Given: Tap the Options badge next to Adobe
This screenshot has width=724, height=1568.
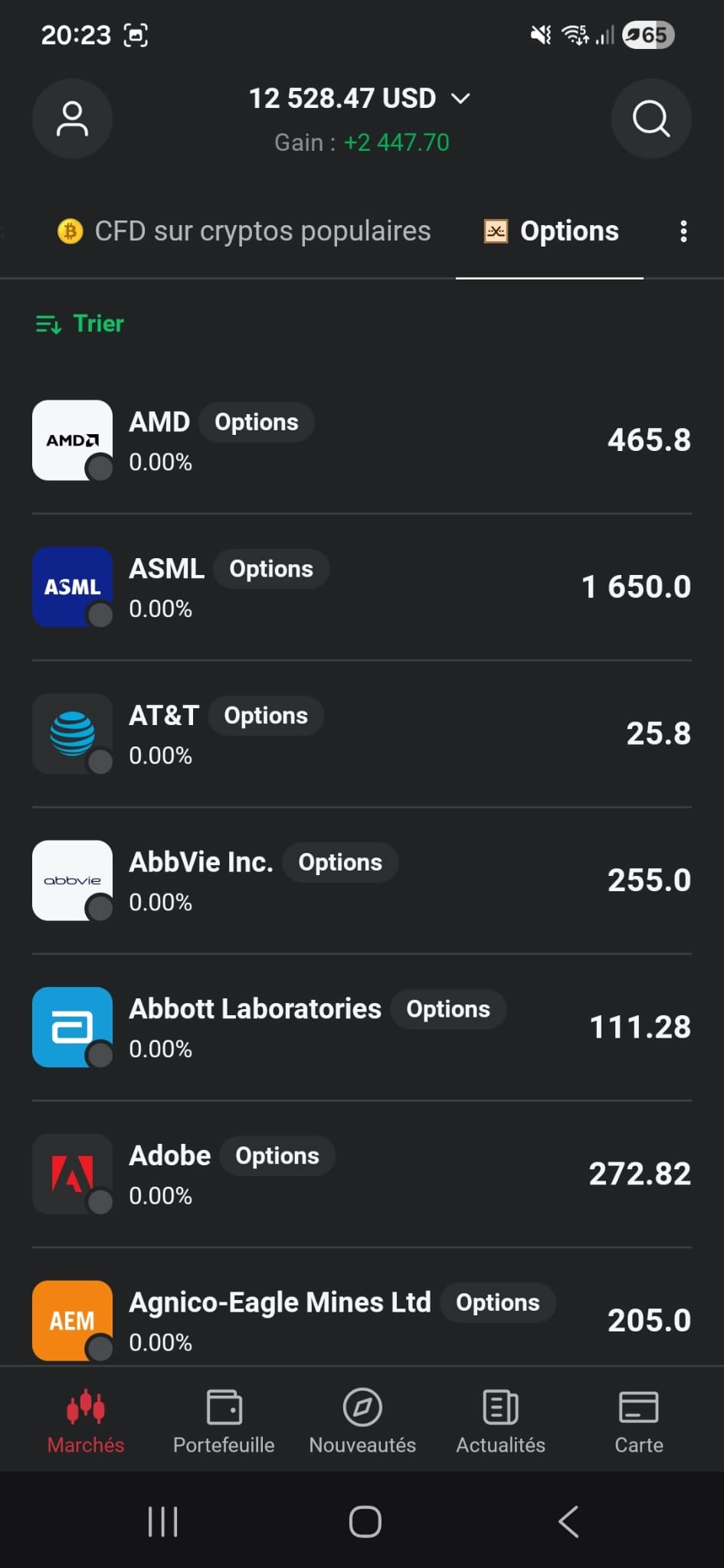Looking at the screenshot, I should (277, 1156).
